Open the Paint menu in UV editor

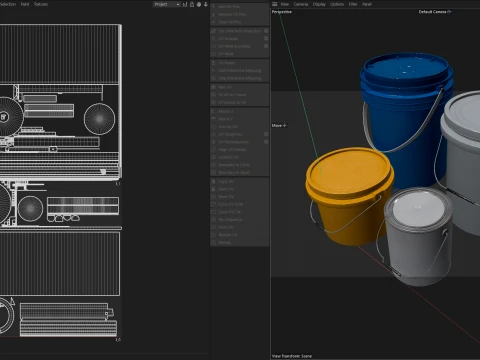point(25,4)
